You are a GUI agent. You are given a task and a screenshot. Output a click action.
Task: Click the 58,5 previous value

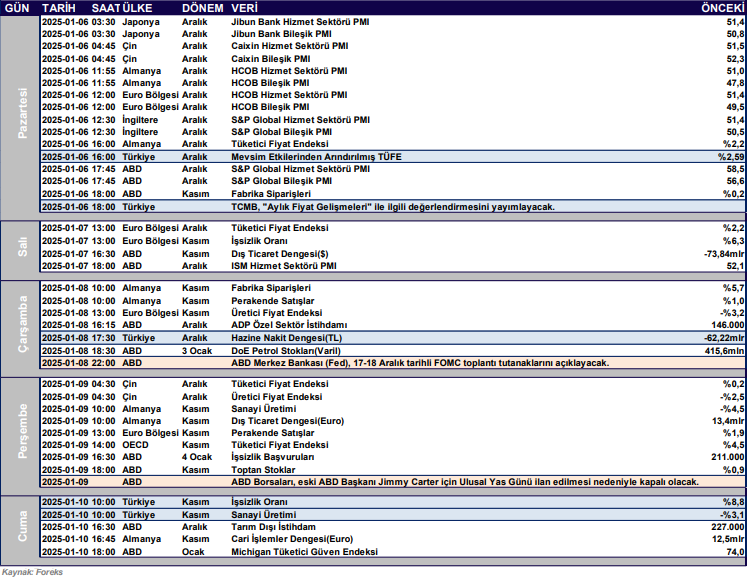click(736, 169)
